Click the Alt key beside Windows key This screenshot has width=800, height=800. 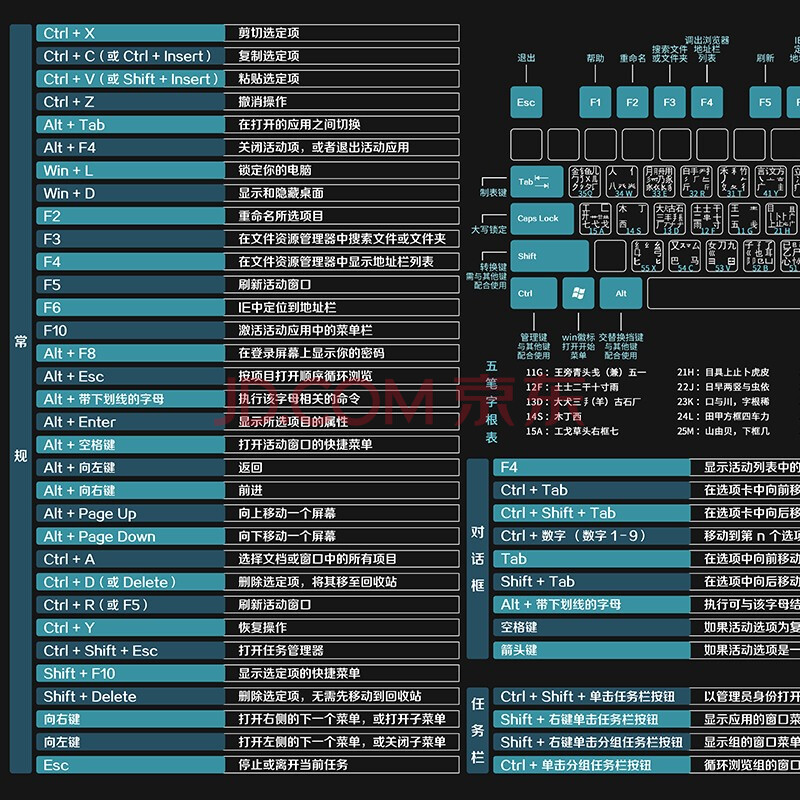621,293
